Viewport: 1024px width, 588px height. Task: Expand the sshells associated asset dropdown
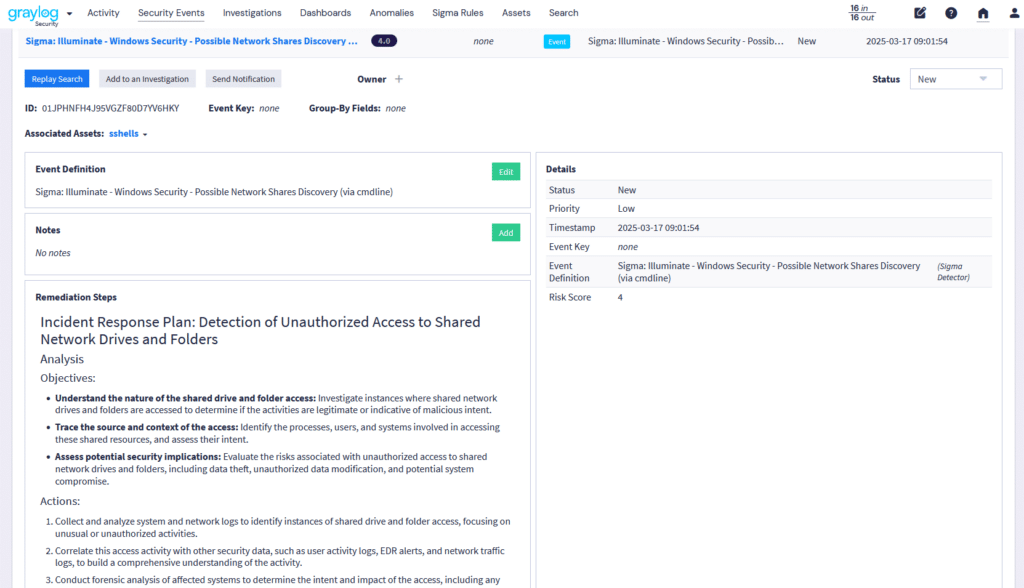(x=128, y=134)
